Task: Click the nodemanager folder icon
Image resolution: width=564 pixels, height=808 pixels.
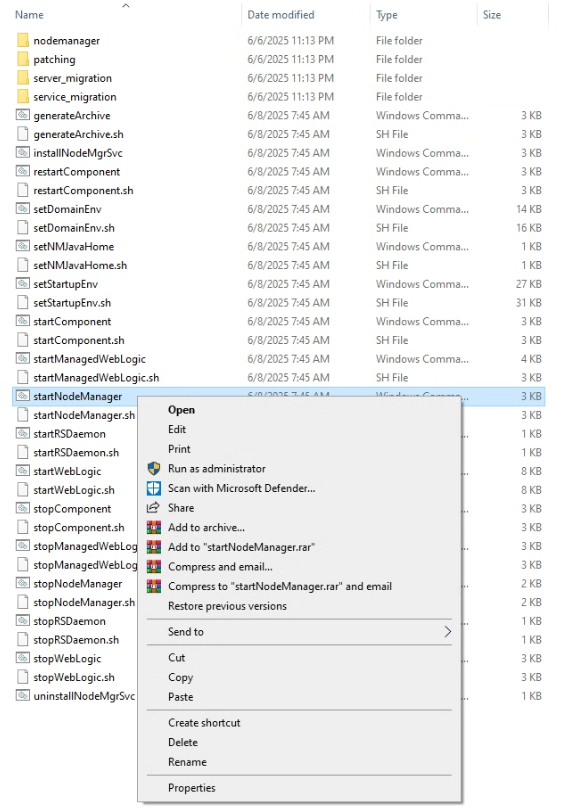Action: click(x=23, y=41)
